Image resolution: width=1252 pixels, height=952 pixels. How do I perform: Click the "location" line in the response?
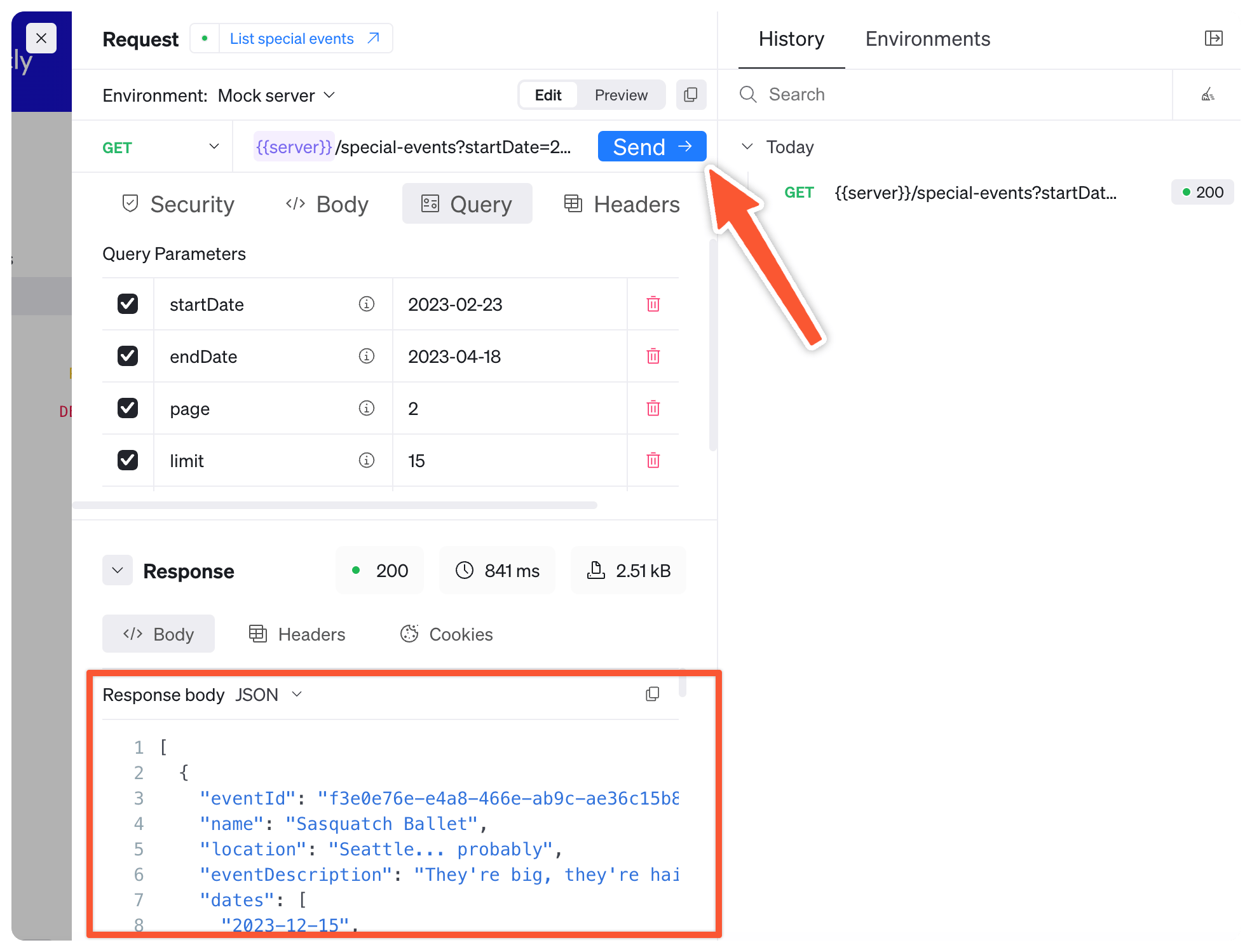(381, 849)
